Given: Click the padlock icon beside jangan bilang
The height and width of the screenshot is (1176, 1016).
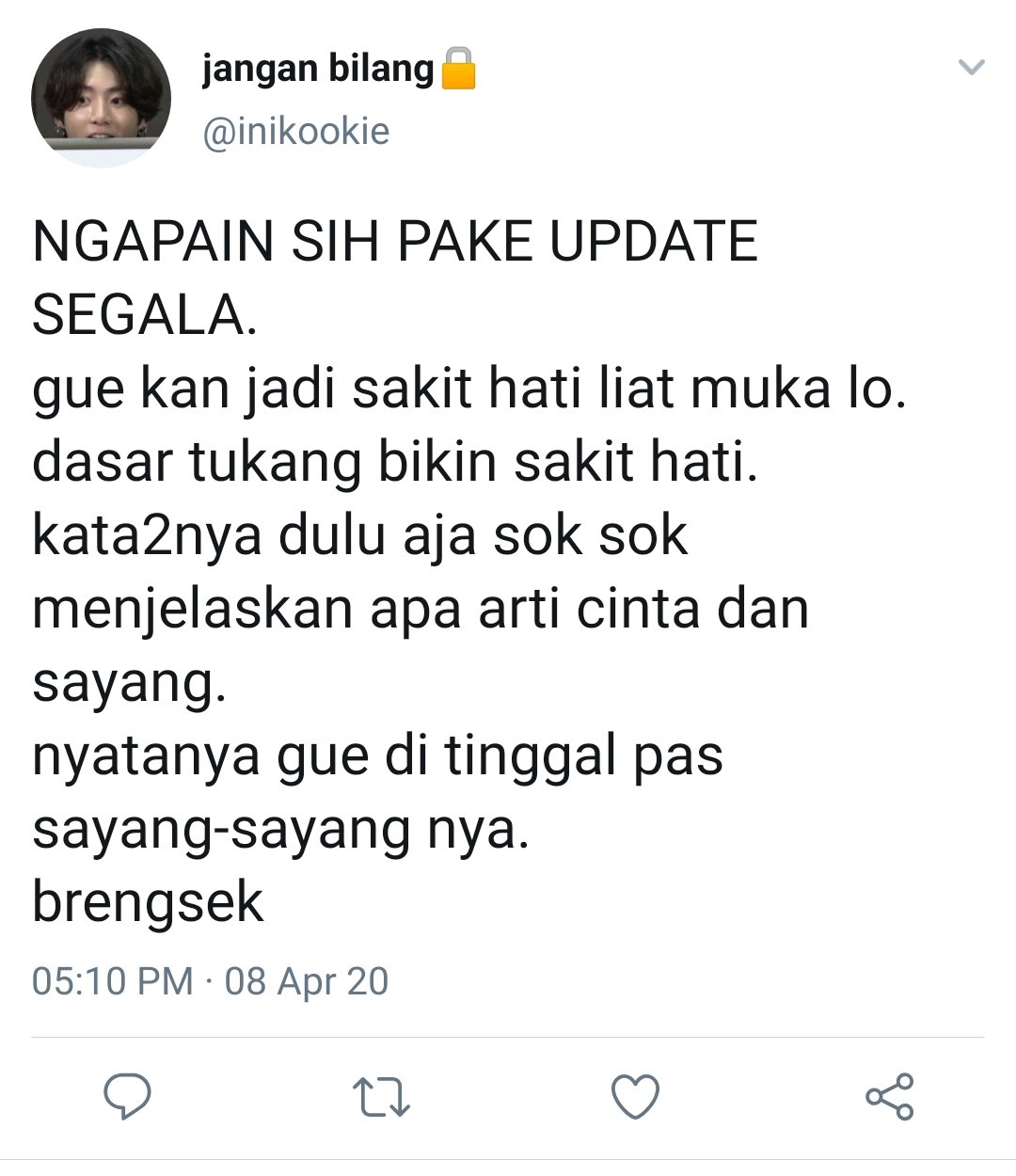Looking at the screenshot, I should pos(458,69).
